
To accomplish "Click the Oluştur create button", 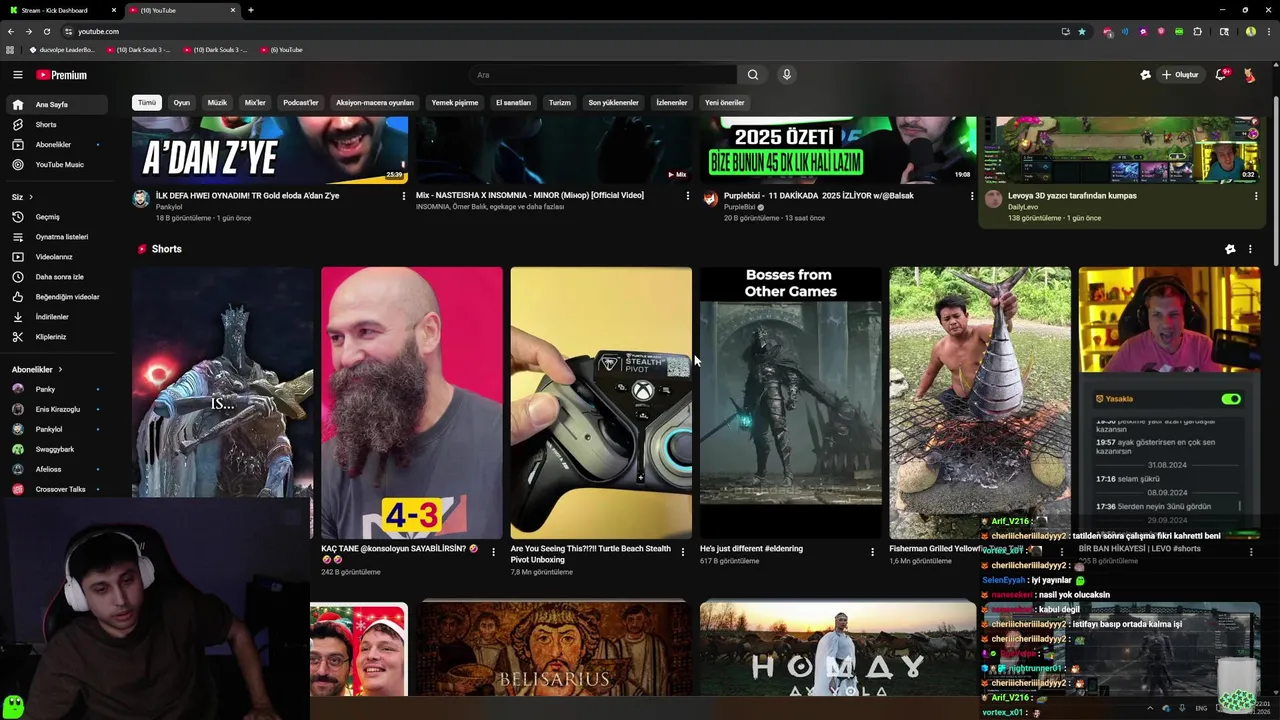I will 1181,75.
